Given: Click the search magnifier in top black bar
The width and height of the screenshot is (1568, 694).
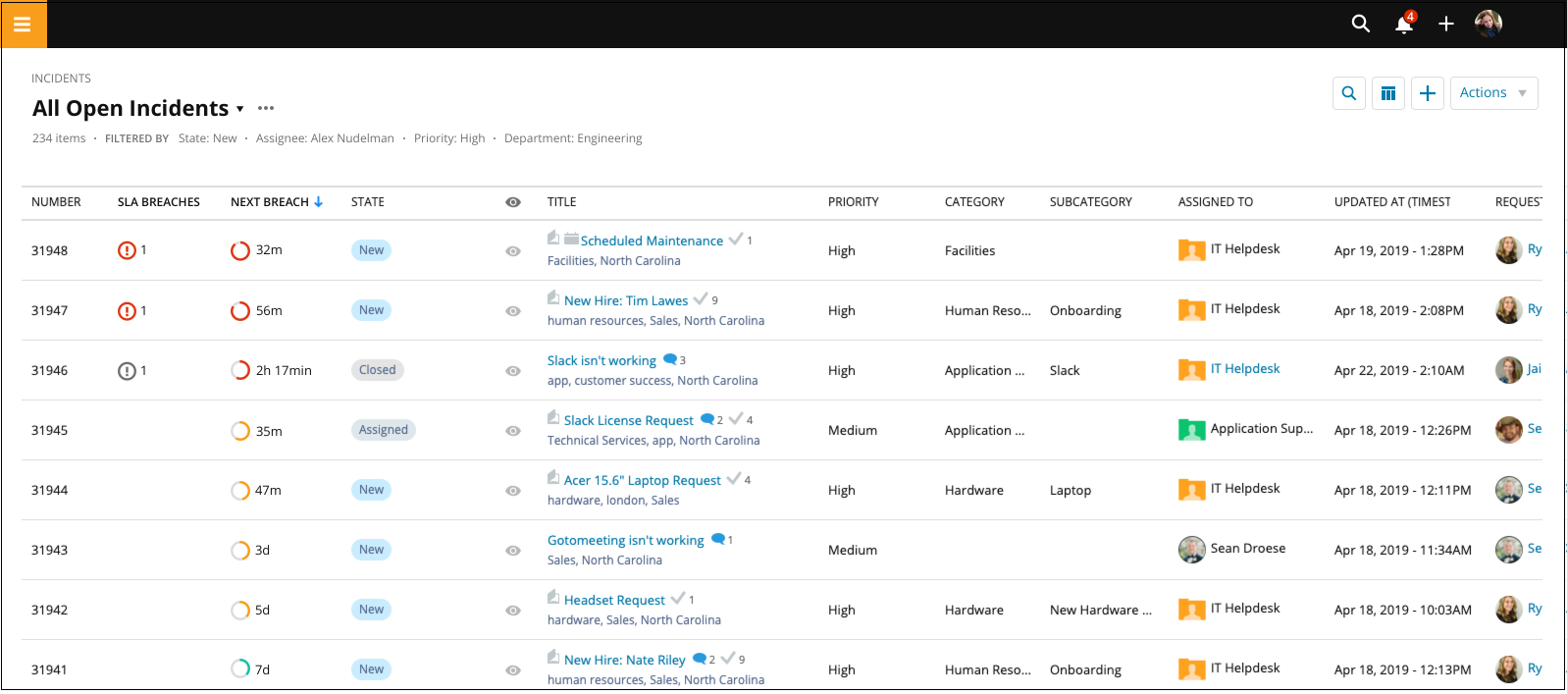Looking at the screenshot, I should tap(1360, 24).
